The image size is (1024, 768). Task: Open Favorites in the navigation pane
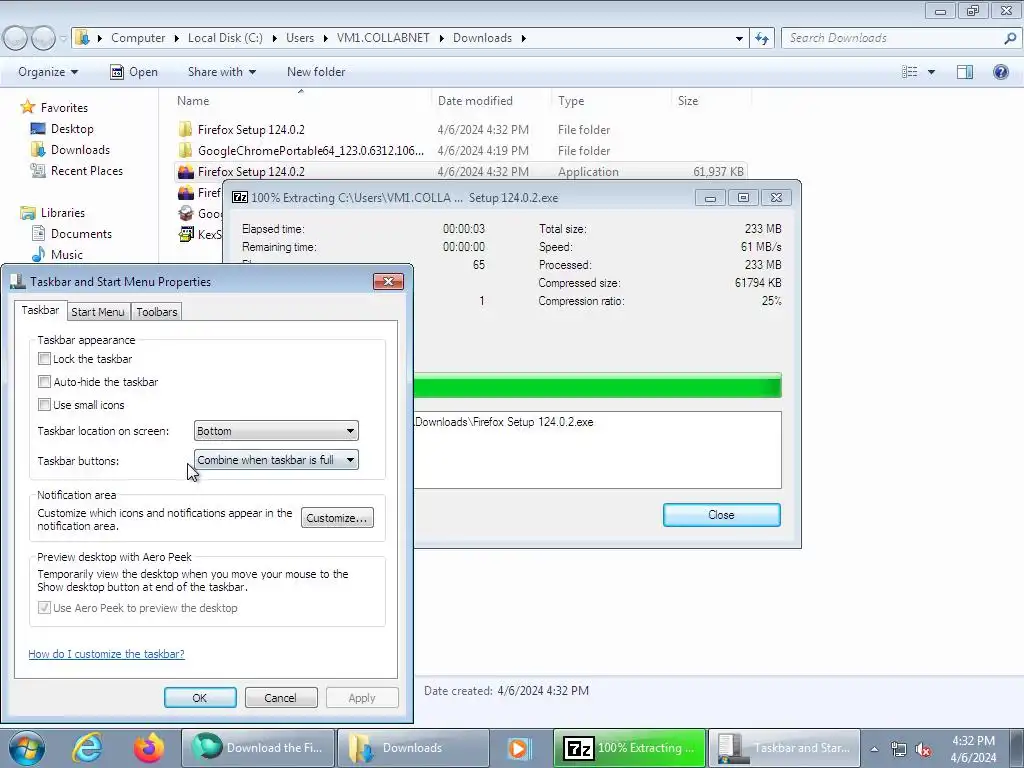64,108
